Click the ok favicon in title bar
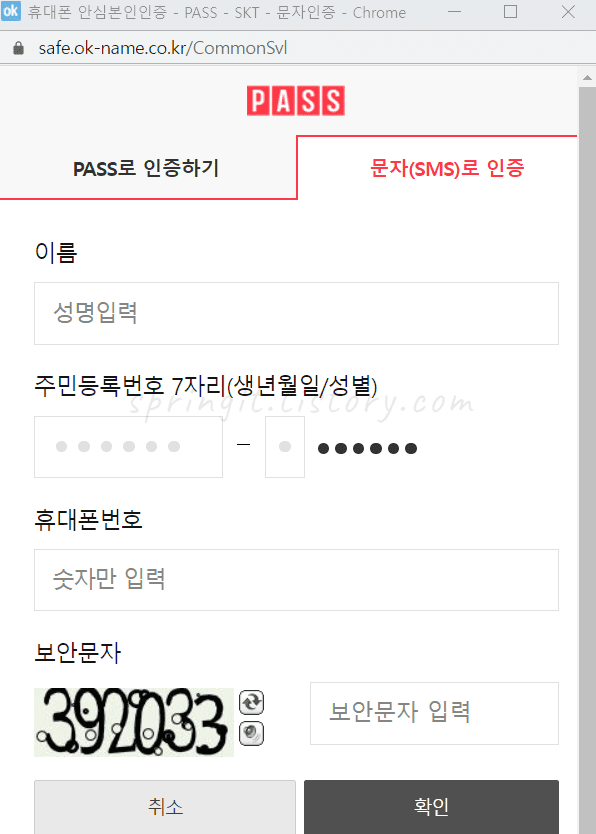Viewport: 596px width, 834px height. click(x=11, y=11)
